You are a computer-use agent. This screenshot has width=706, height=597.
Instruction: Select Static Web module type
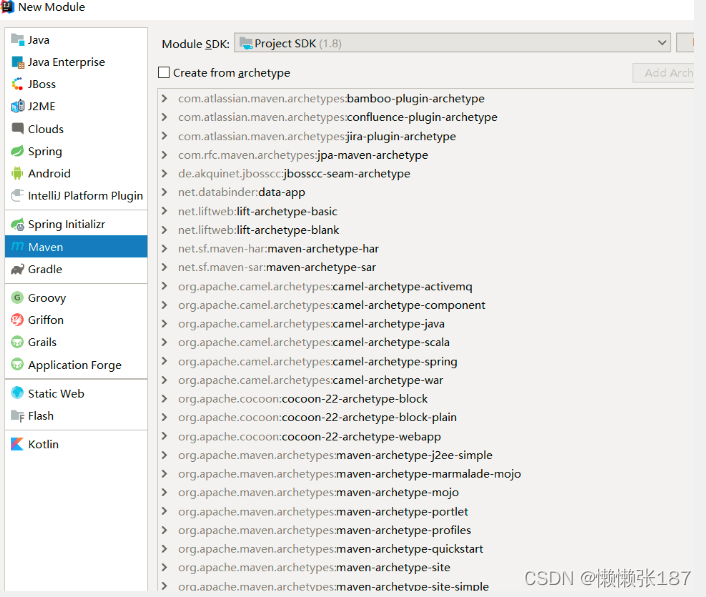pos(76,393)
